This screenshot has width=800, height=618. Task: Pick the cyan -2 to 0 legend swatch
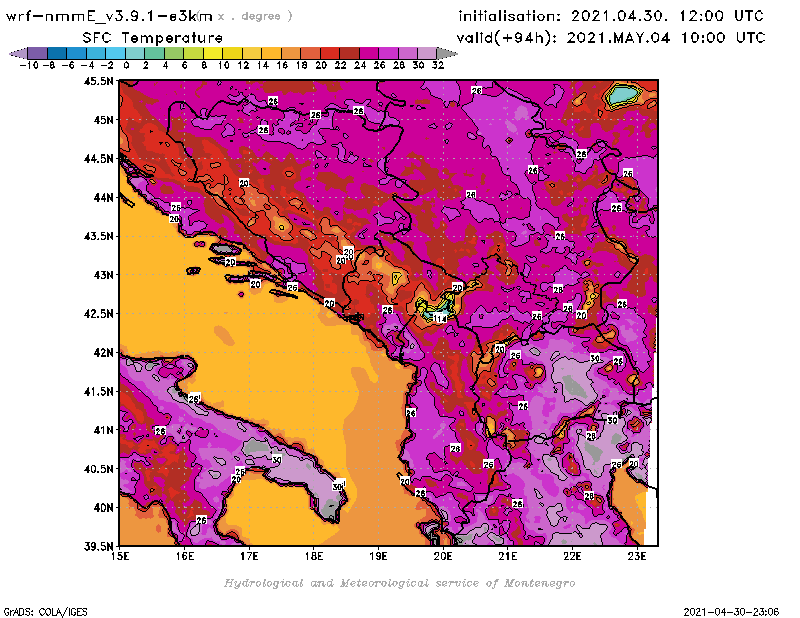coord(115,53)
